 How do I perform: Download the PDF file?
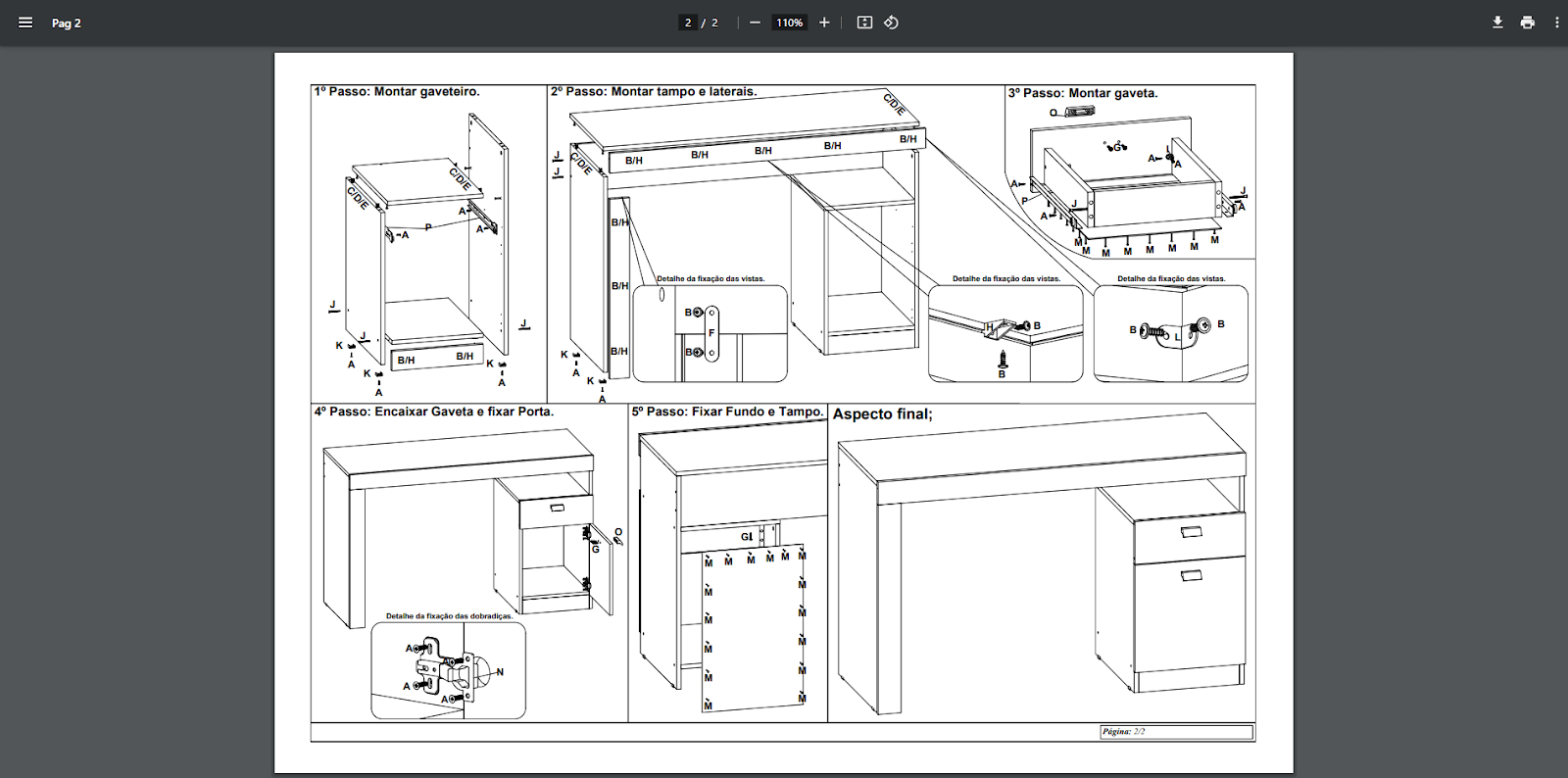coord(1497,23)
